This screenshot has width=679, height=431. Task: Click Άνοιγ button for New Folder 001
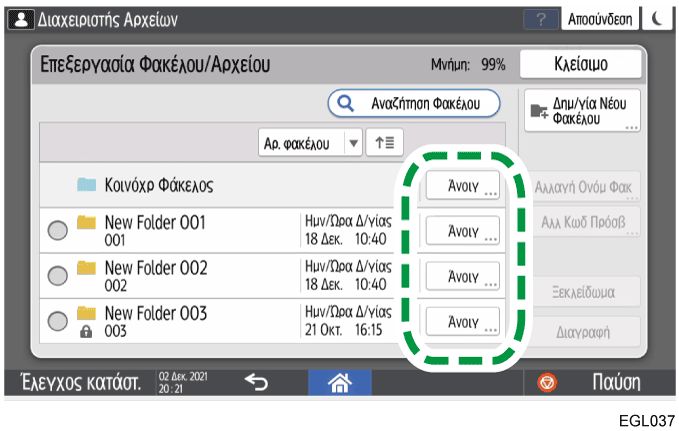pos(461,230)
